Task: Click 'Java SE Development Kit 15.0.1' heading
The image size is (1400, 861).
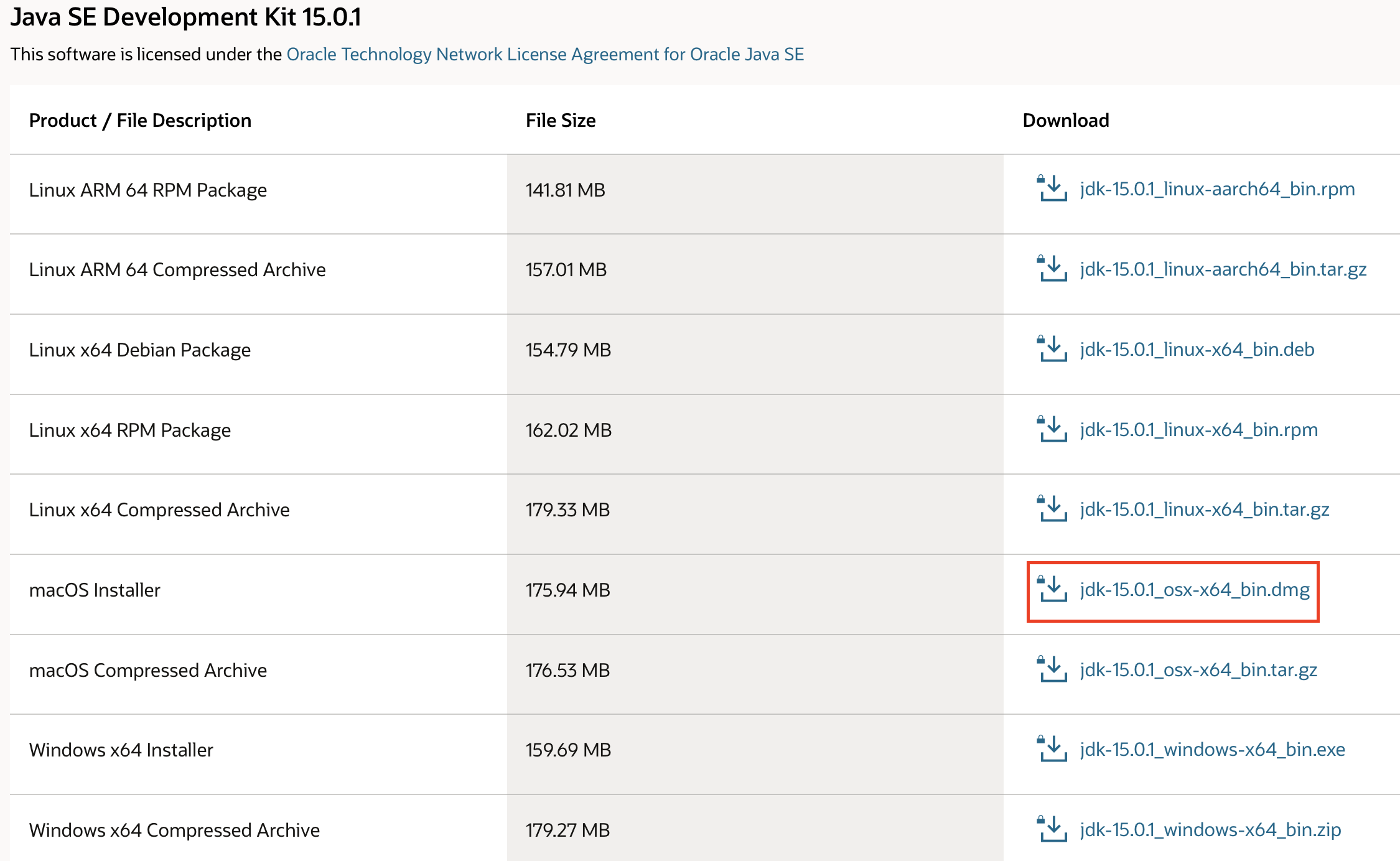Action: [186, 17]
